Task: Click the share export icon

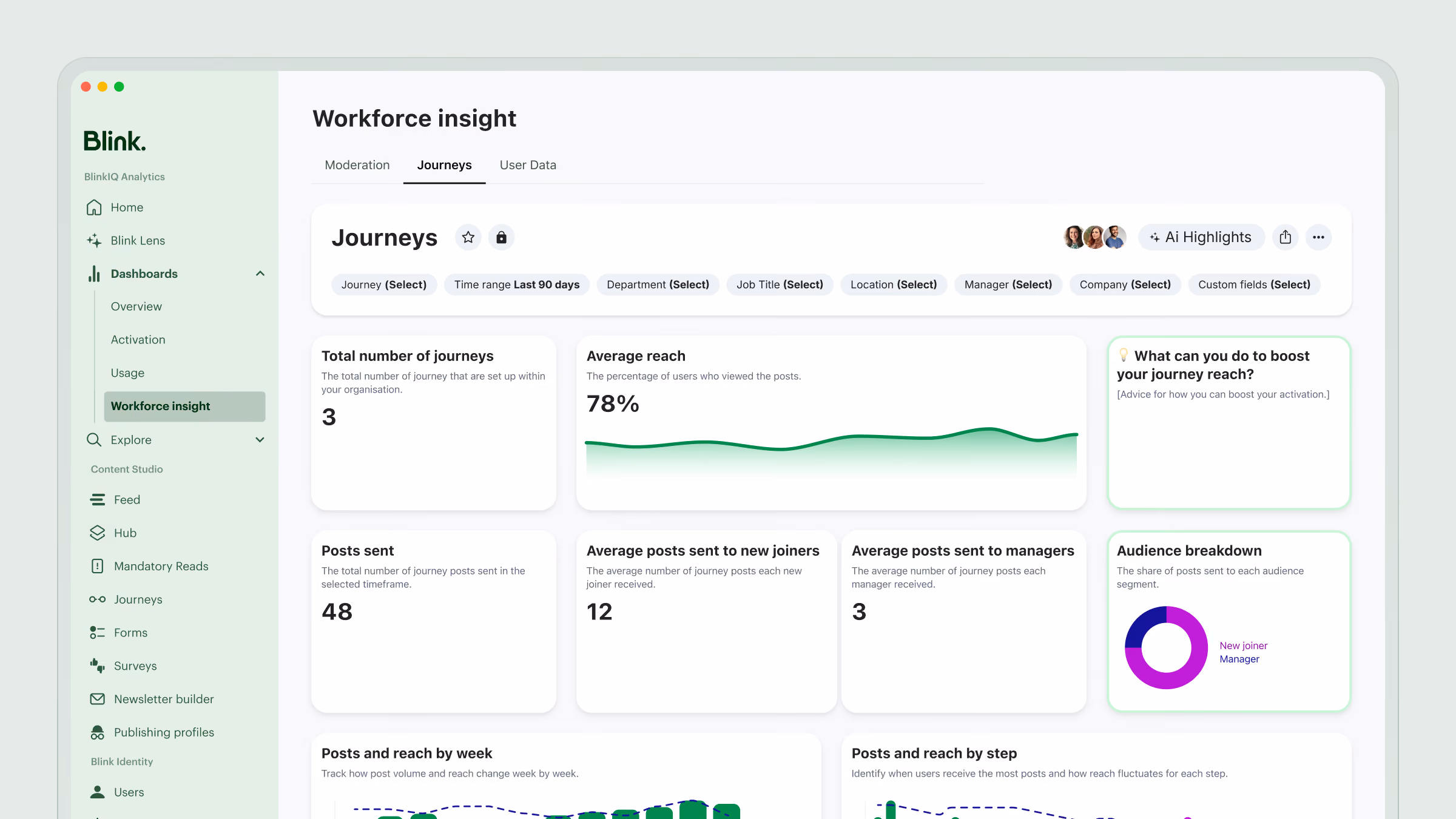Action: [x=1286, y=237]
